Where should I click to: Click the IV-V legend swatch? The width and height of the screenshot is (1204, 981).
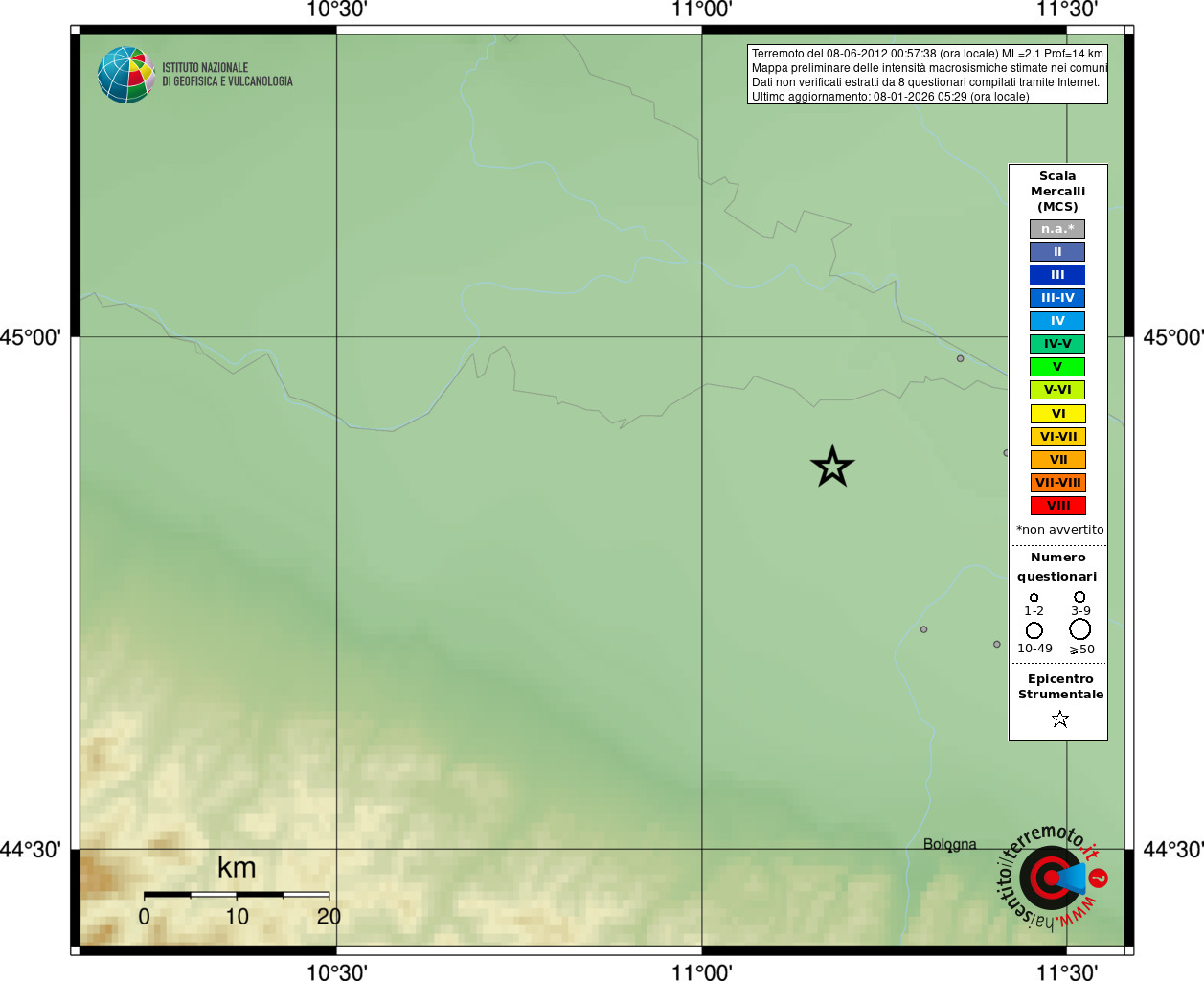[x=1057, y=344]
